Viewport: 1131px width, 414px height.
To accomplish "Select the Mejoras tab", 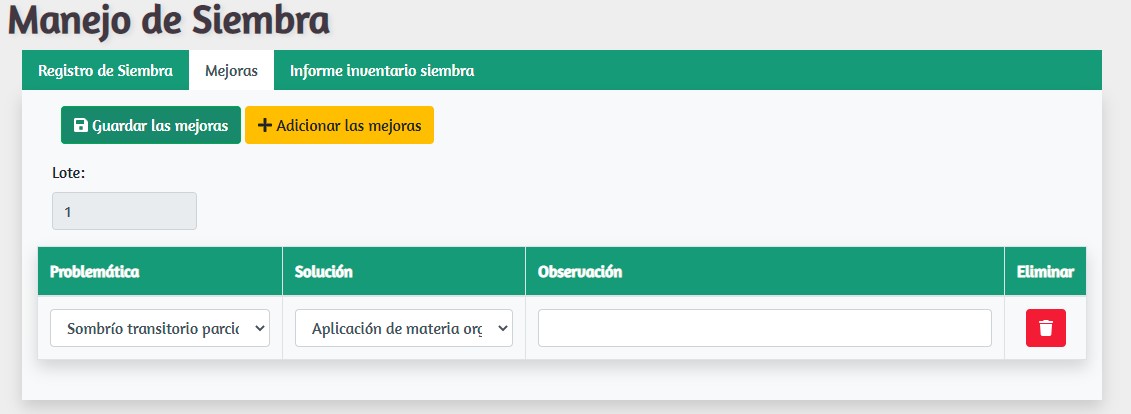I will coord(231,71).
